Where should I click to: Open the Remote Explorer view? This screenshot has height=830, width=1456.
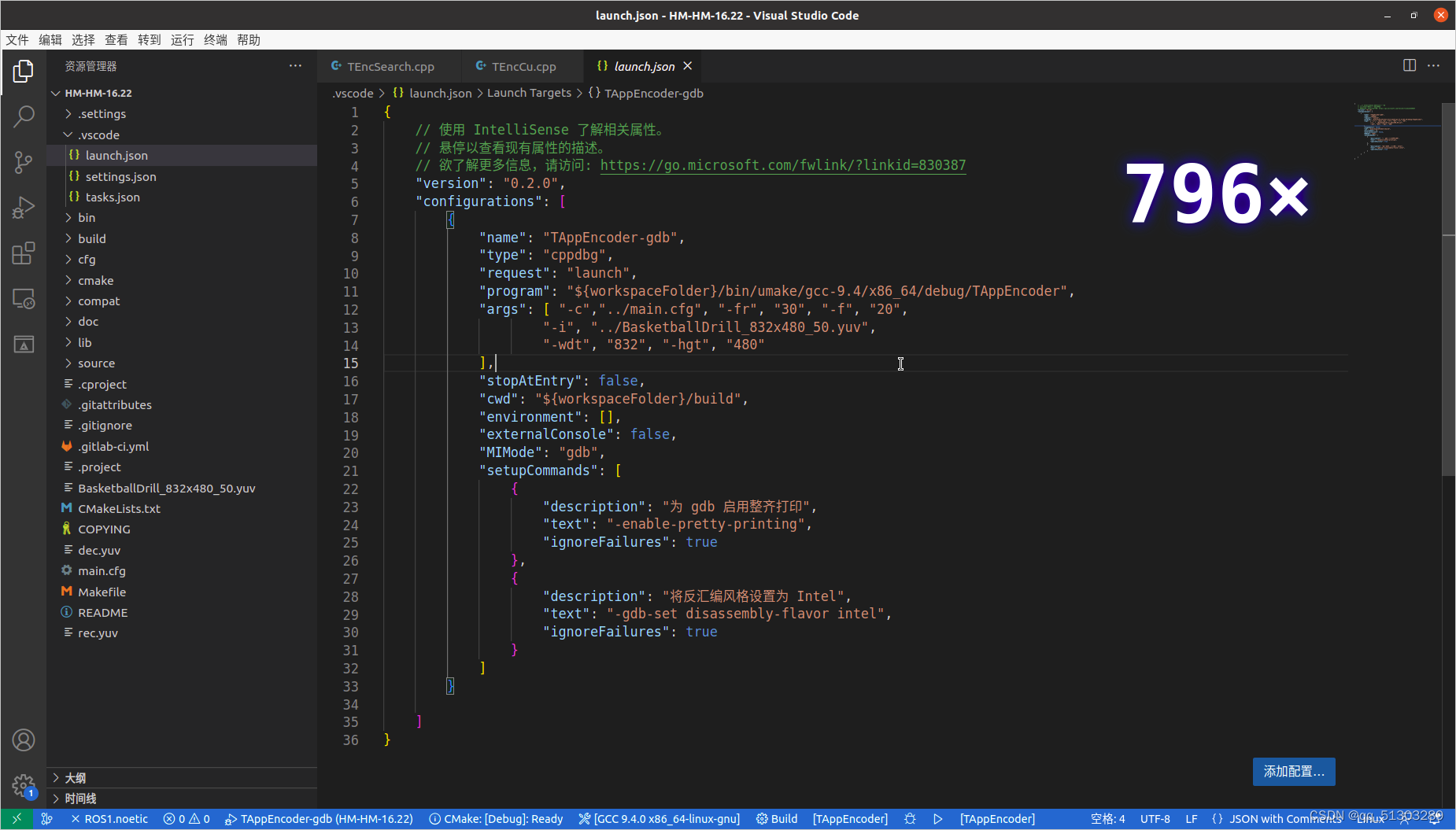[x=24, y=298]
